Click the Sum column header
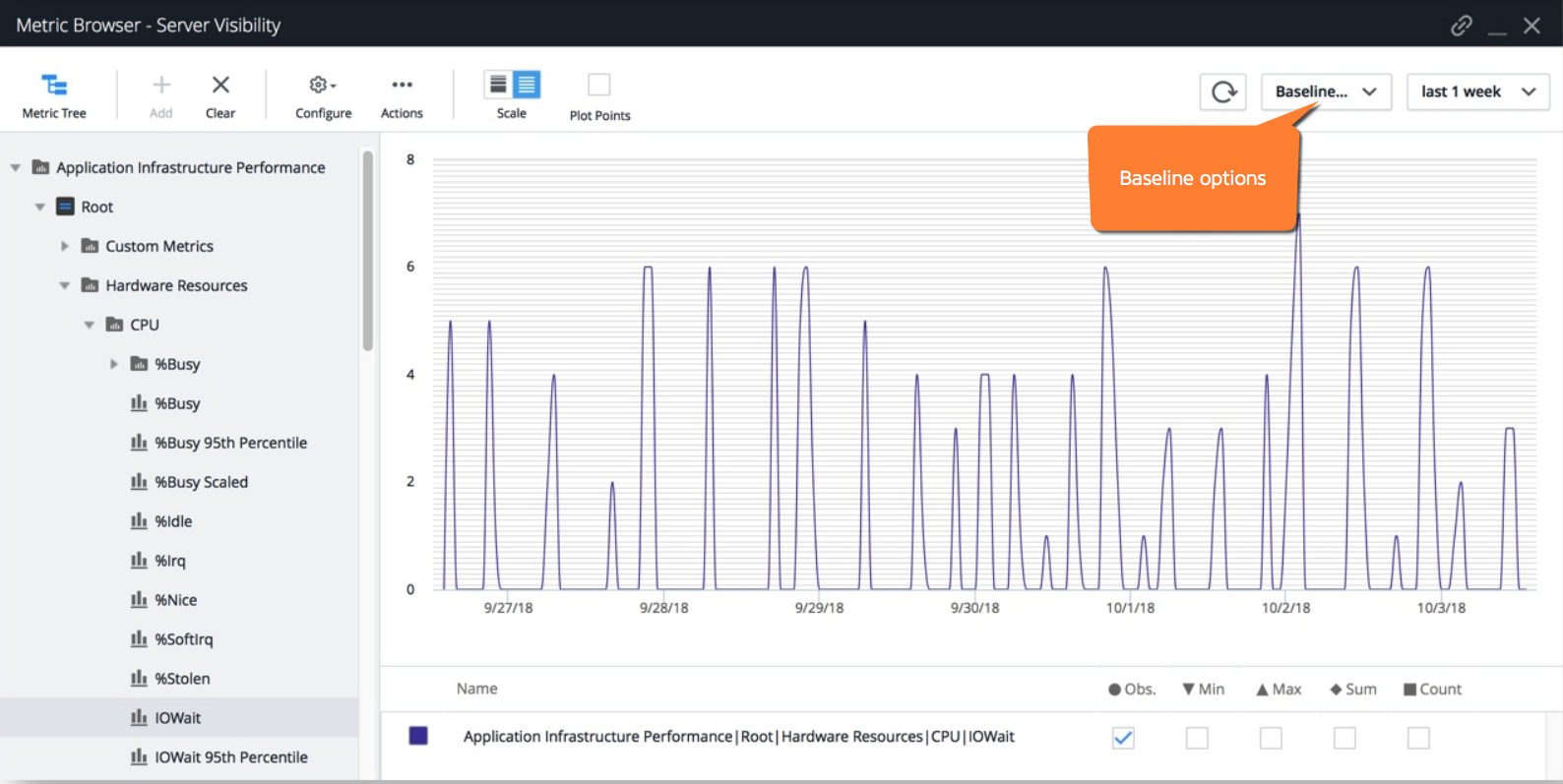This screenshot has width=1563, height=784. [1353, 689]
